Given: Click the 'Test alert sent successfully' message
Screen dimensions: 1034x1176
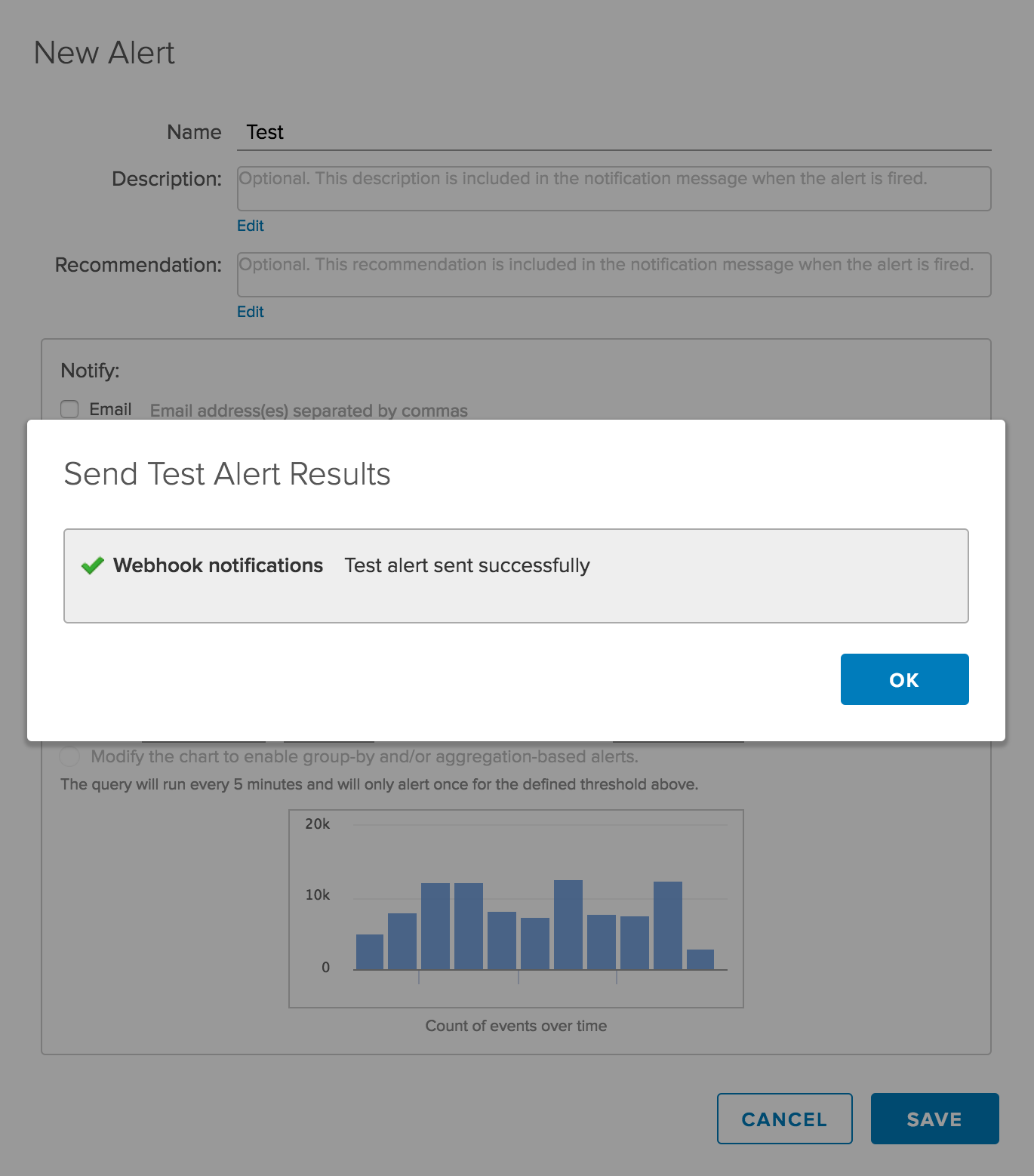Looking at the screenshot, I should (466, 565).
